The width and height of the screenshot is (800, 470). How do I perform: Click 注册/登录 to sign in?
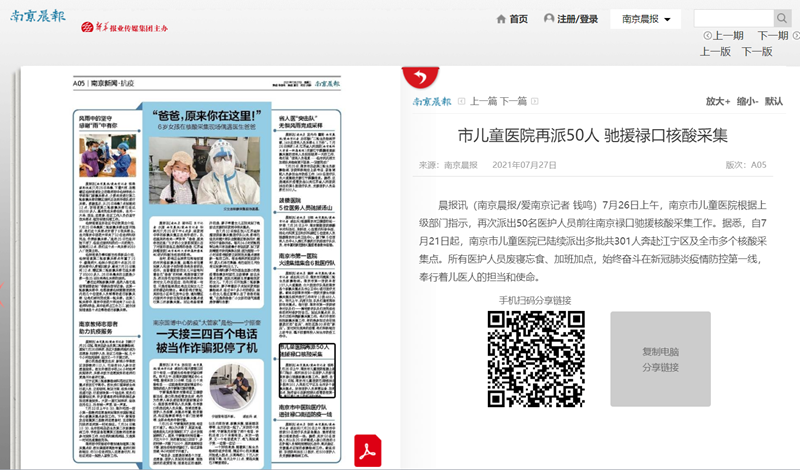coord(577,19)
